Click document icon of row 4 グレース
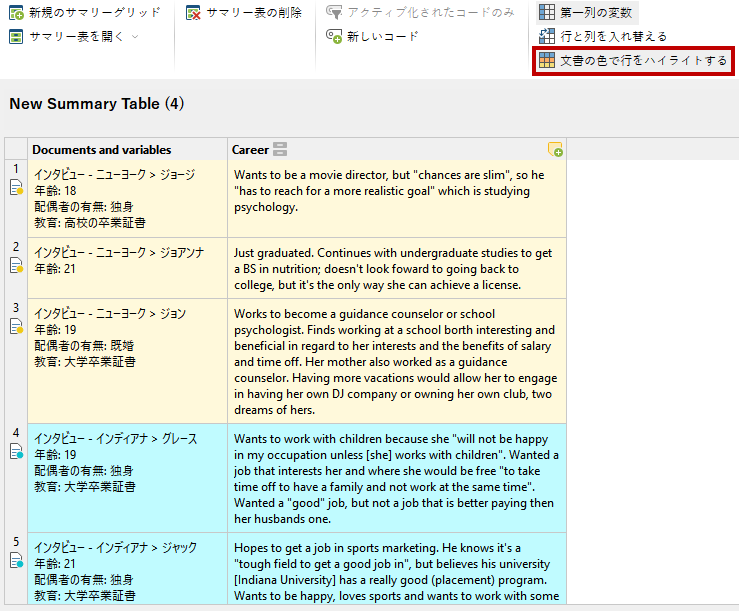The image size is (739, 611). coord(16,451)
